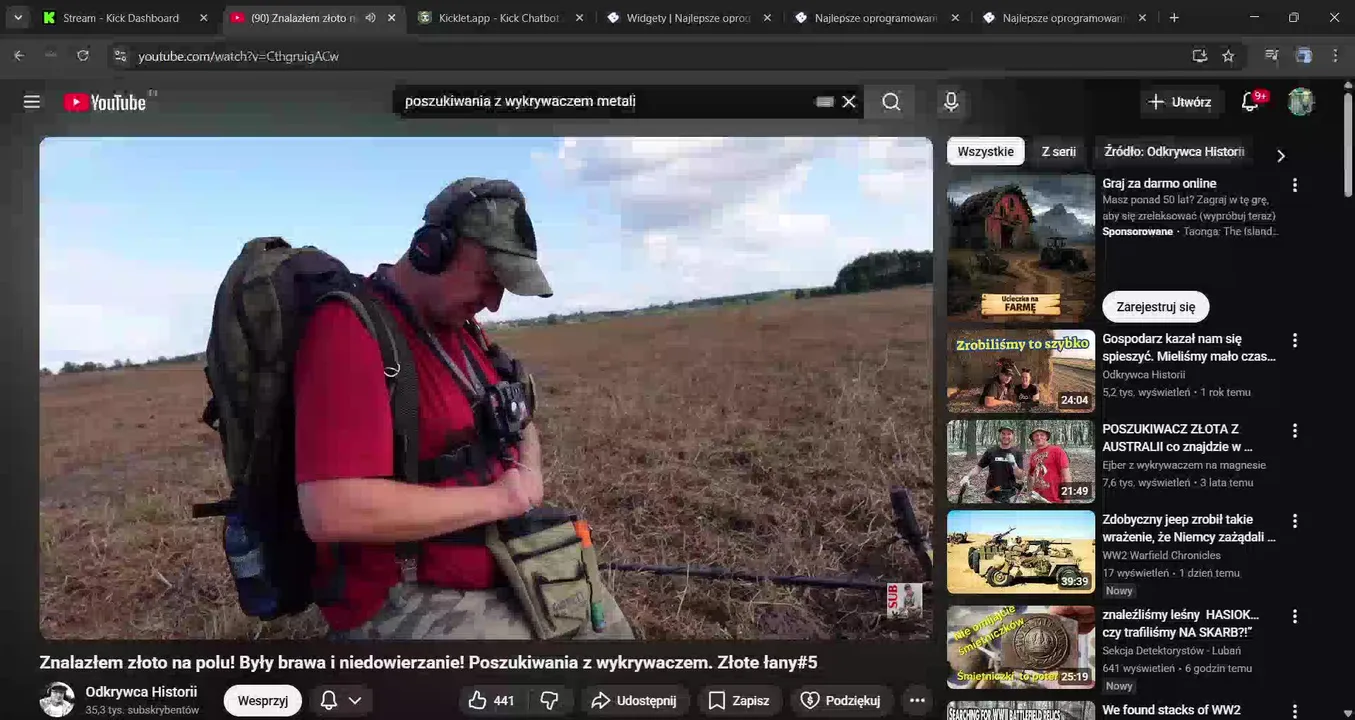This screenshot has width=1355, height=720.
Task: Open the Odkrywca Historii channel name
Action: pyautogui.click(x=141, y=692)
